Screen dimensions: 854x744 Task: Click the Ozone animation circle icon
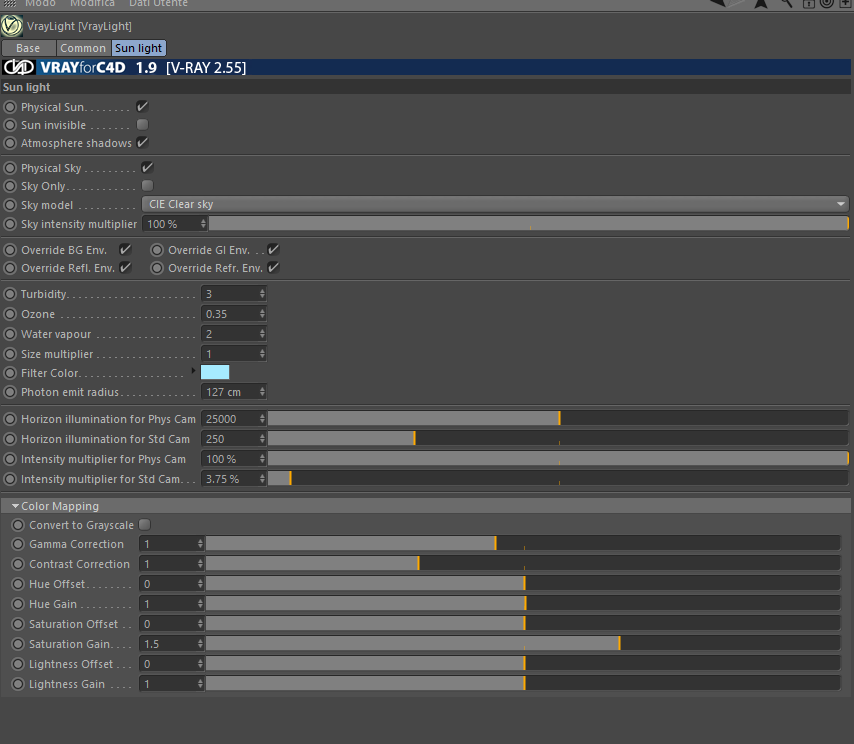[x=10, y=314]
